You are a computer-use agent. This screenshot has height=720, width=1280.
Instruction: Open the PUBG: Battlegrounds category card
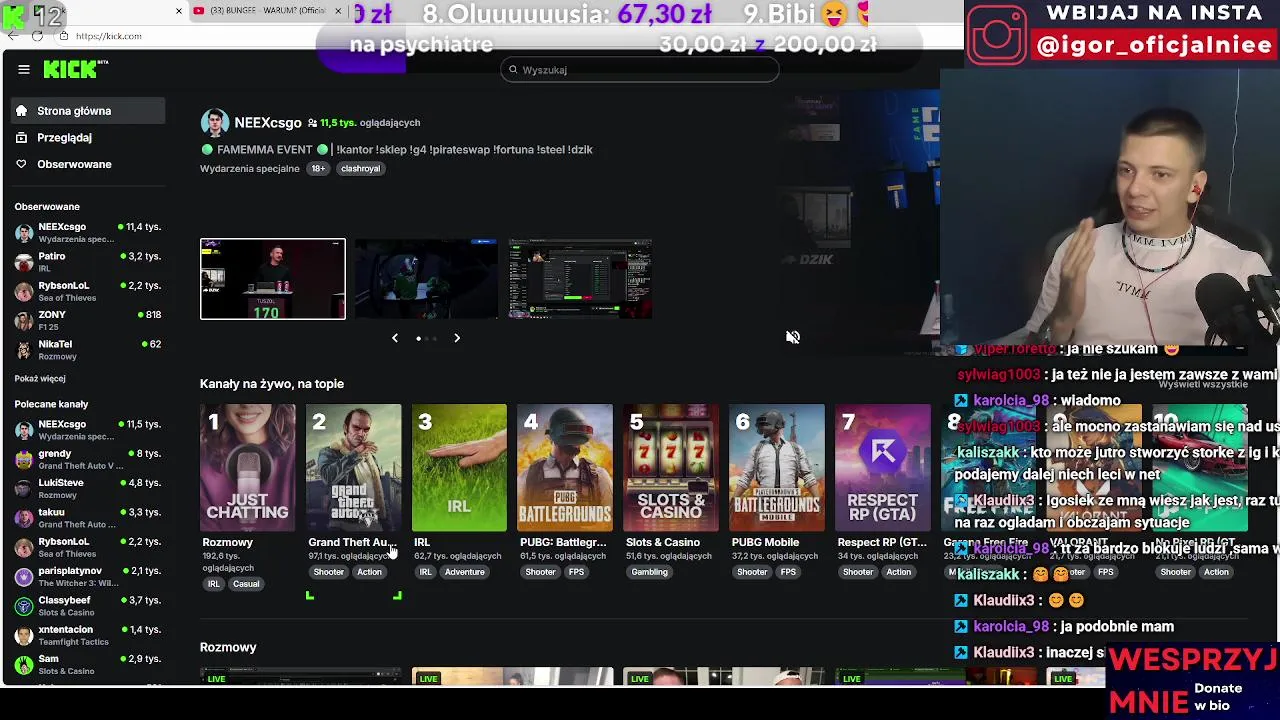pos(565,468)
